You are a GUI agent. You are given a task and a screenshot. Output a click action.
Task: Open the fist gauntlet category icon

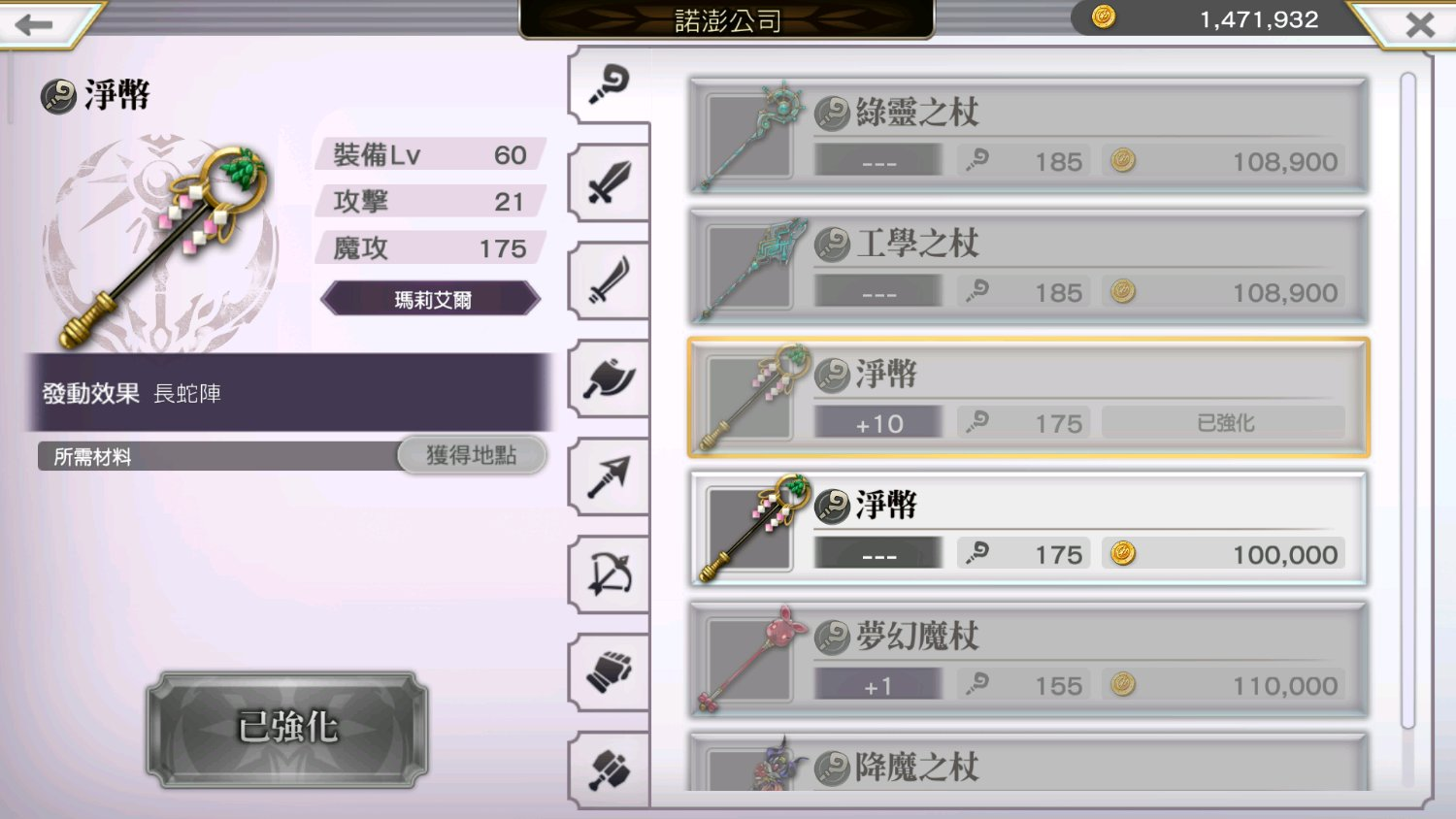pos(609,672)
